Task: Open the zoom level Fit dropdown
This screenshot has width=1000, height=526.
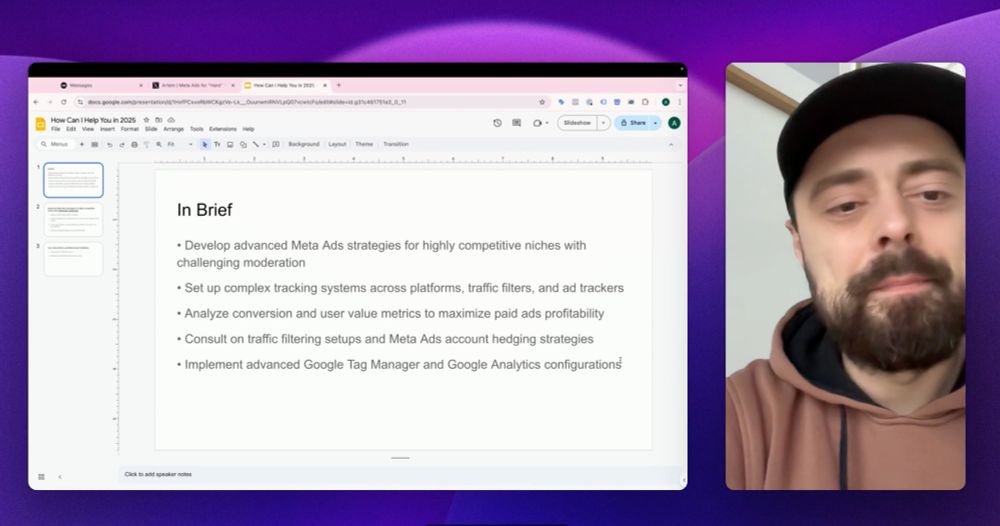Action: coord(180,145)
